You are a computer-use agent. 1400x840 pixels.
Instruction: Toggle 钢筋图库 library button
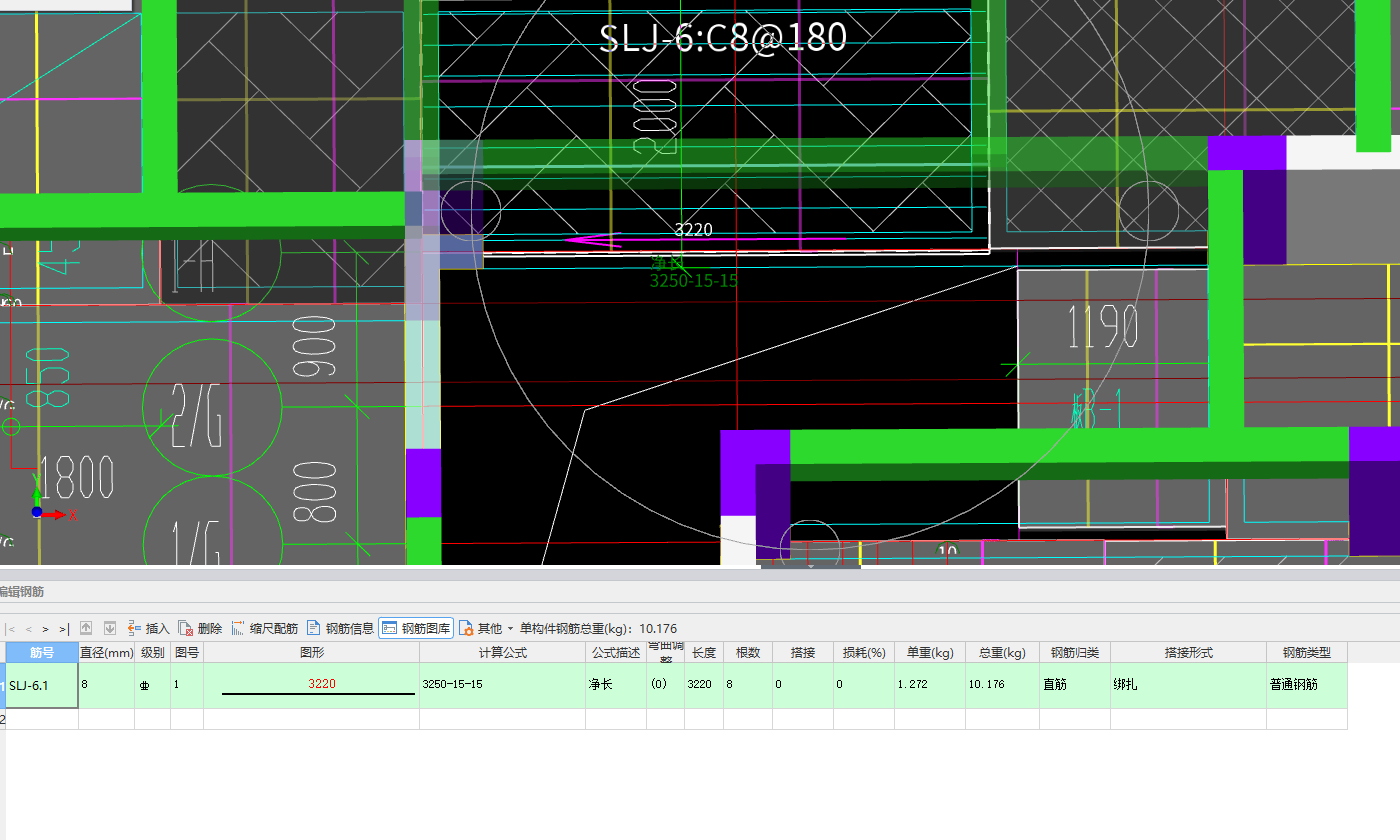(416, 628)
